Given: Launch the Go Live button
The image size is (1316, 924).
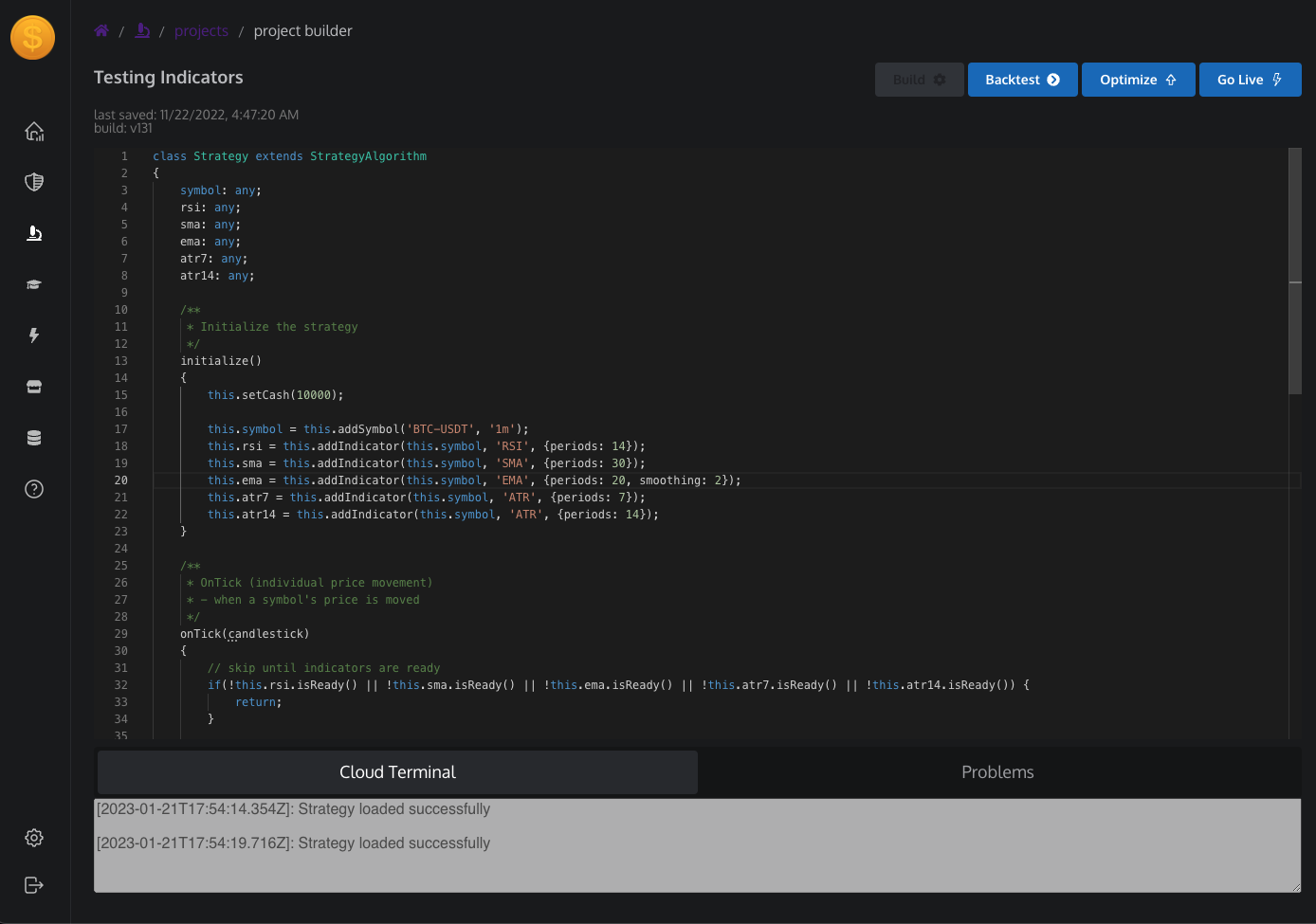Looking at the screenshot, I should (1251, 80).
